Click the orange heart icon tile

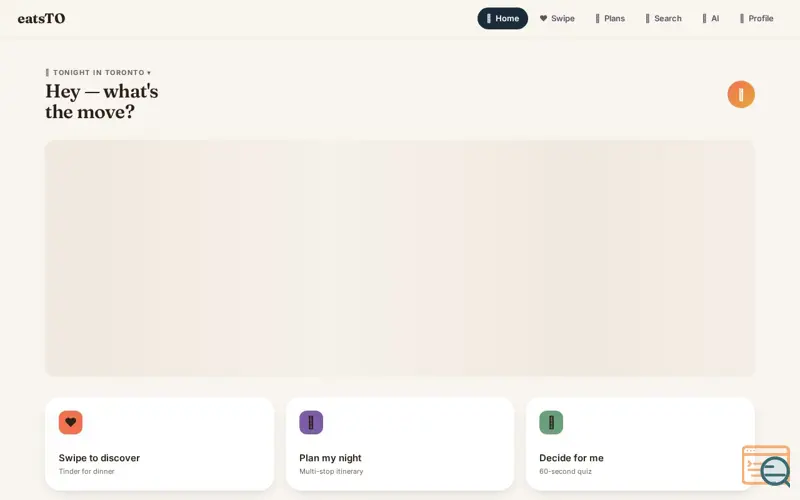pos(70,422)
